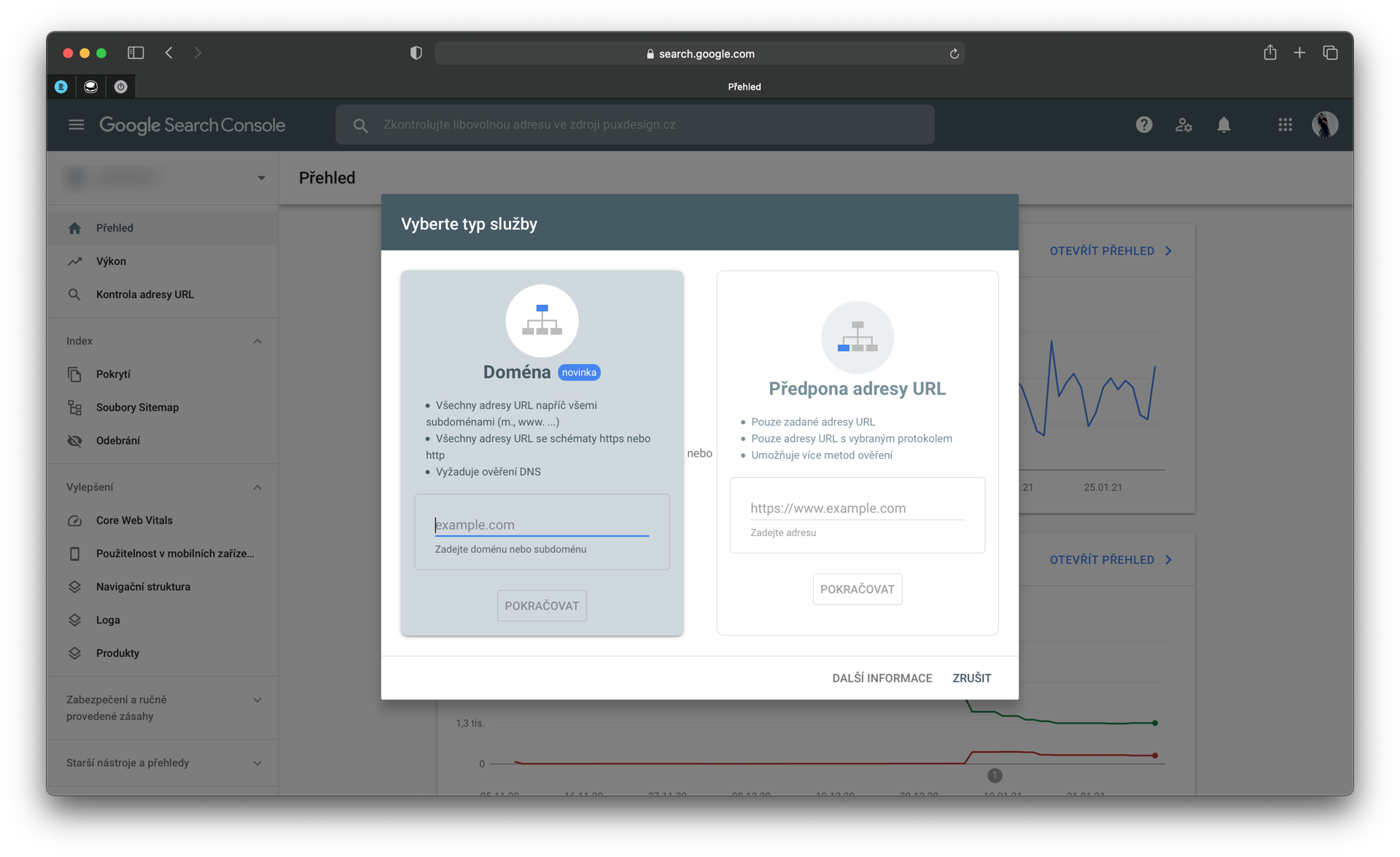
Task: Select Core Web Vitals menu item
Action: (134, 520)
